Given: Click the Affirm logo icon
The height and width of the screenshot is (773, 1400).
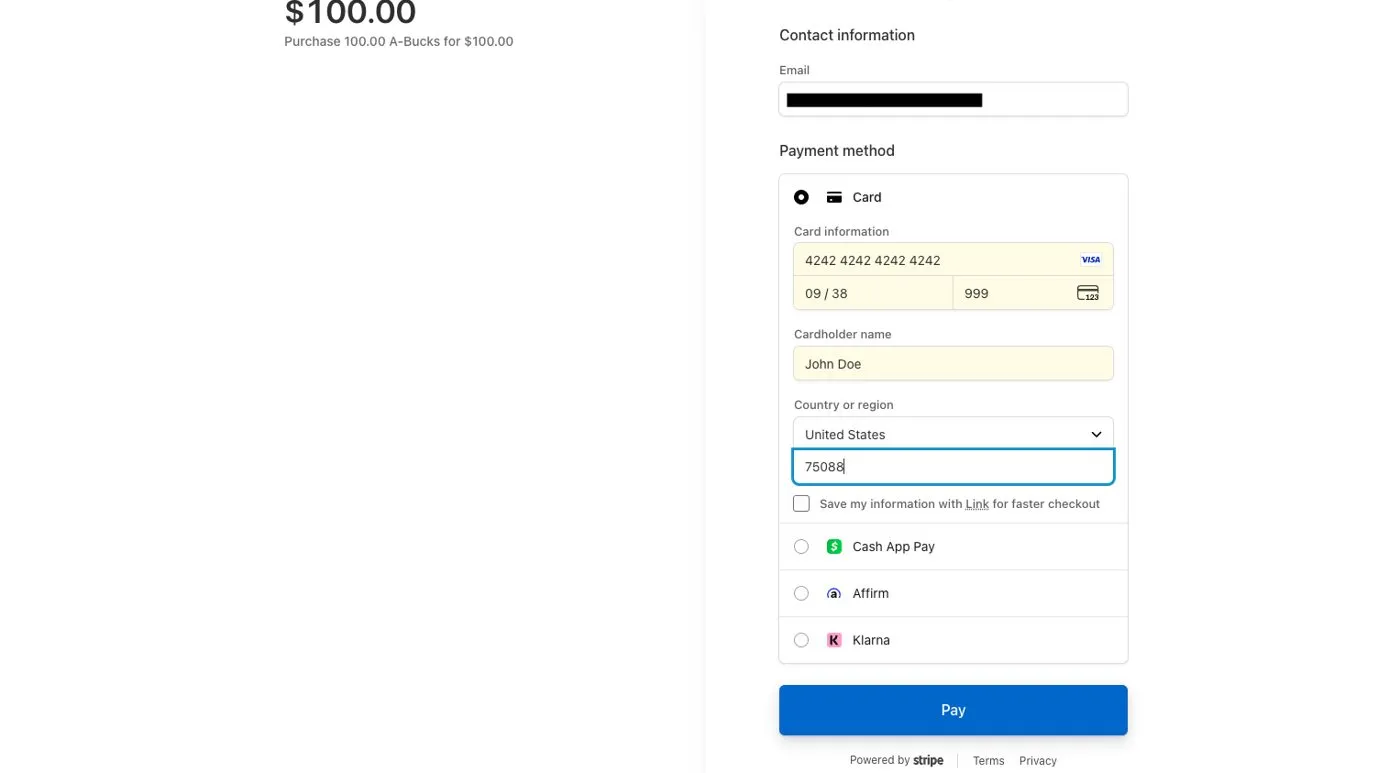Looking at the screenshot, I should 834,594.
